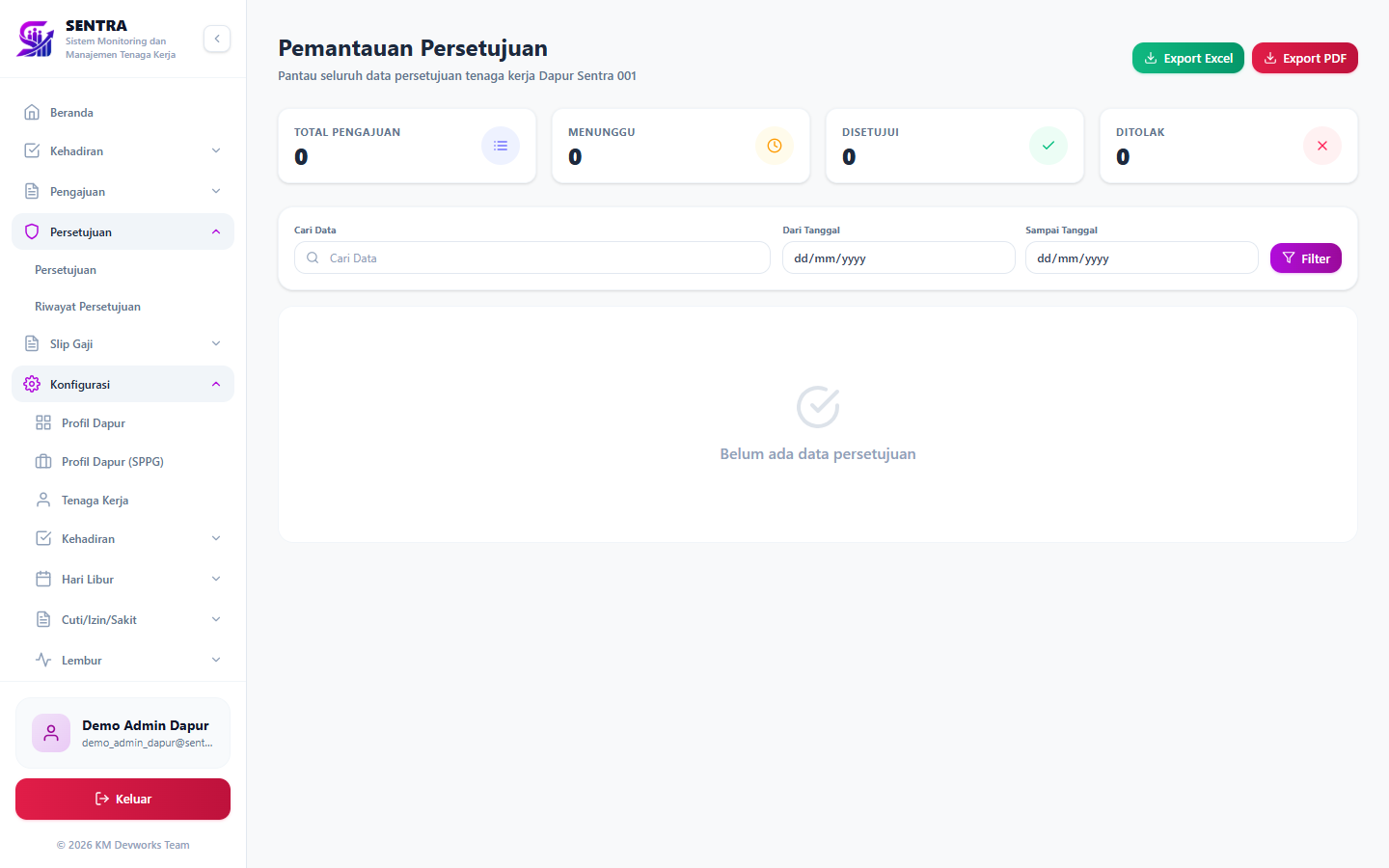
Task: Collapse the Persetujuan sidebar section
Action: (x=123, y=231)
